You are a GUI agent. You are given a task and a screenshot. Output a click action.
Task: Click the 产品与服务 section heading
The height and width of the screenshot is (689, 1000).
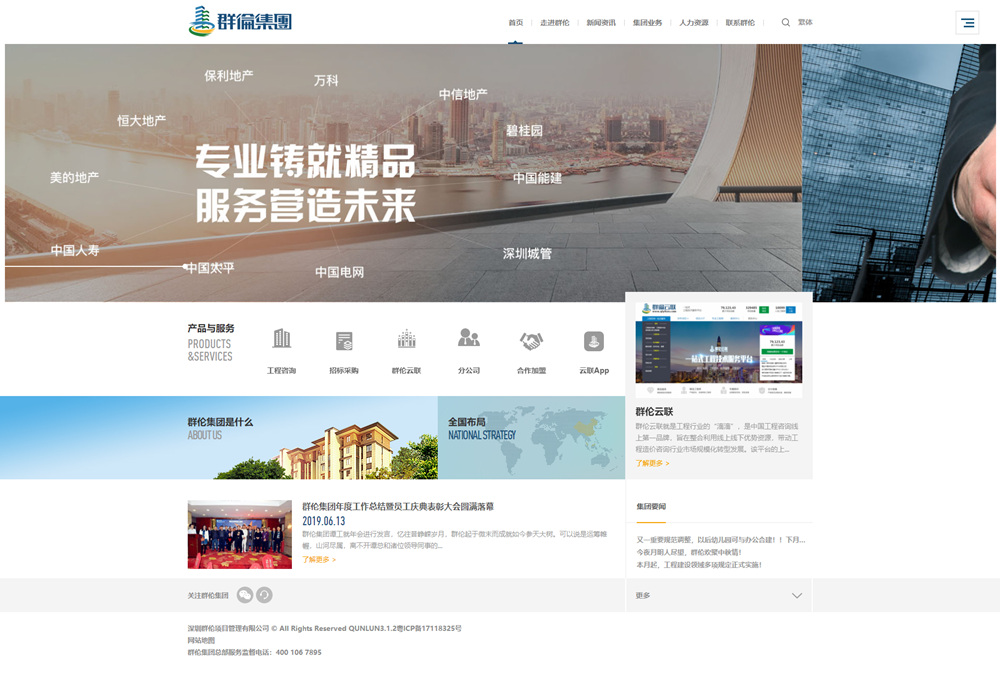click(x=211, y=329)
